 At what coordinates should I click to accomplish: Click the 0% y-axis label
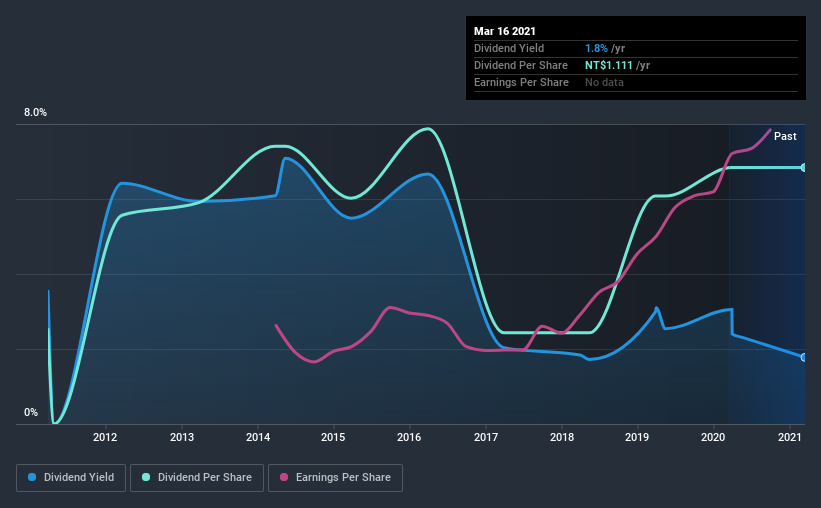click(x=31, y=413)
